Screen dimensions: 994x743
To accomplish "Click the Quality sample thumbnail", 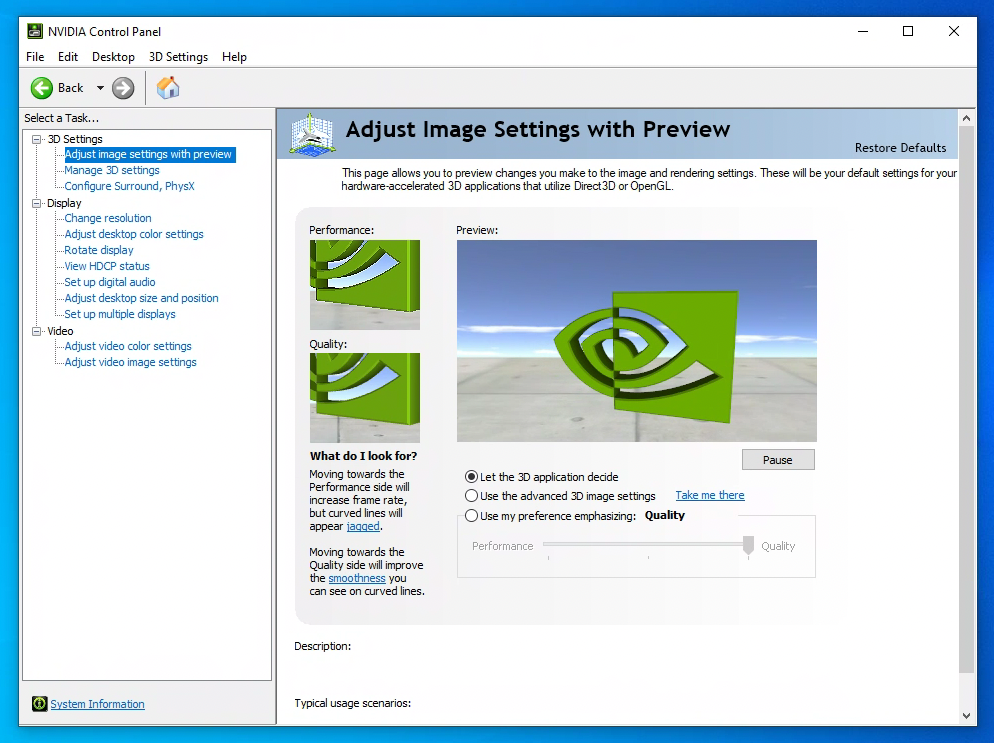I will pos(365,397).
